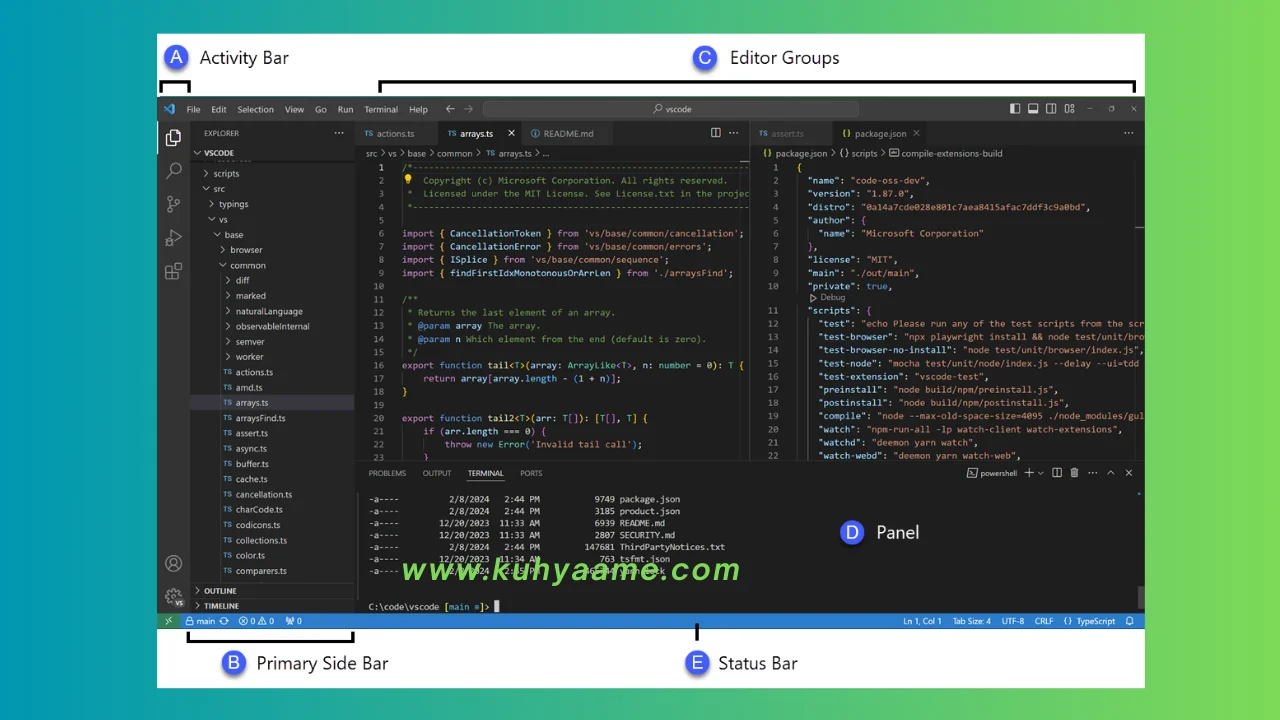
Task: Open the Extensions view icon
Action: 173,271
